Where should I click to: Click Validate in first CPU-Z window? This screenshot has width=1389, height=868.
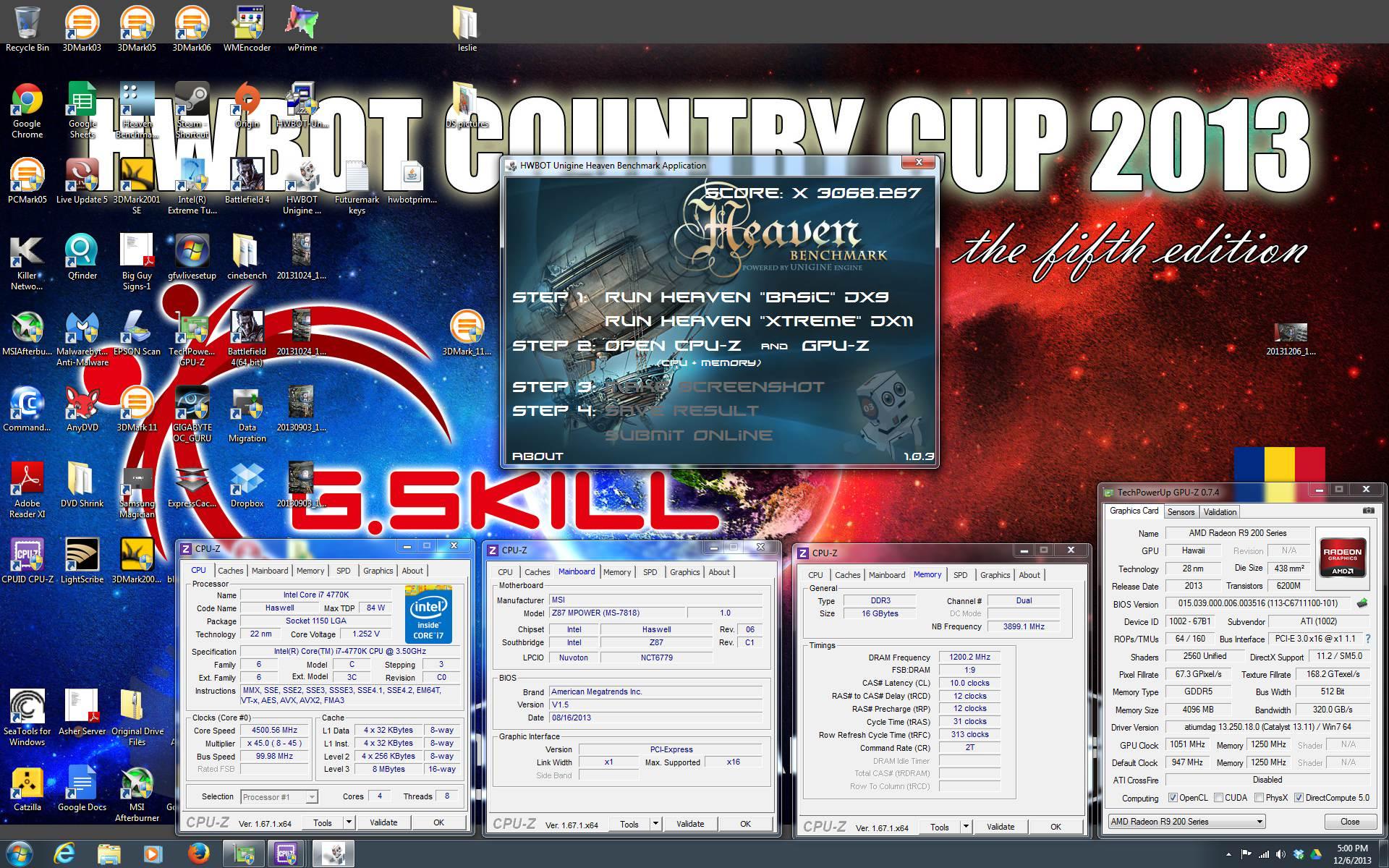[383, 822]
